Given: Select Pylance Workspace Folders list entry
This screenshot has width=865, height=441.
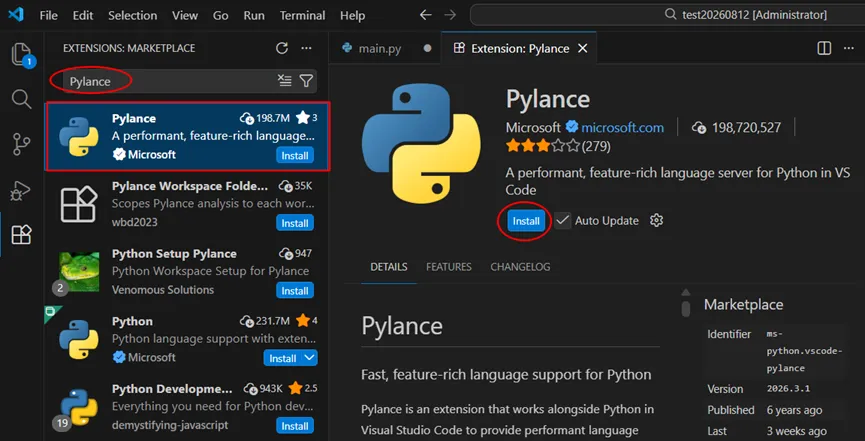Looking at the screenshot, I should [187, 204].
